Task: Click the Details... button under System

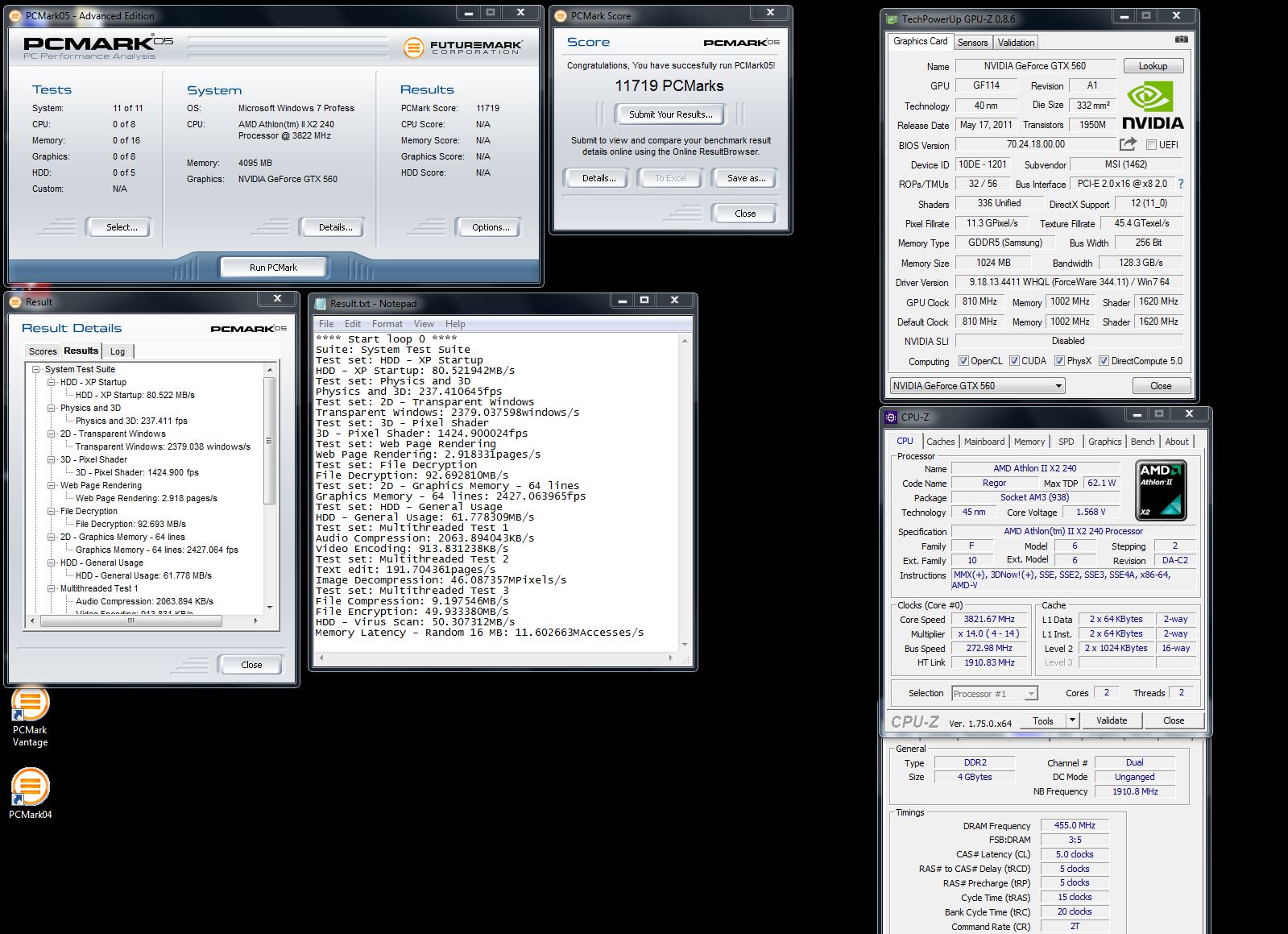Action: tap(335, 227)
